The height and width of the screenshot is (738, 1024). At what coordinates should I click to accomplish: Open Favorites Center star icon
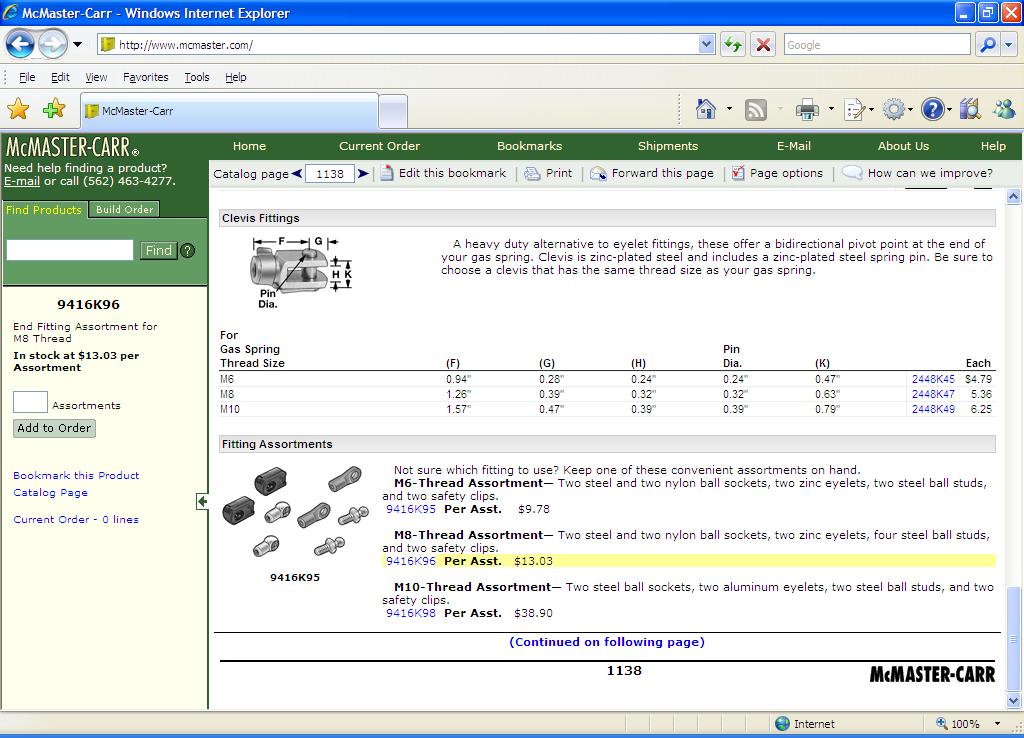pos(18,109)
